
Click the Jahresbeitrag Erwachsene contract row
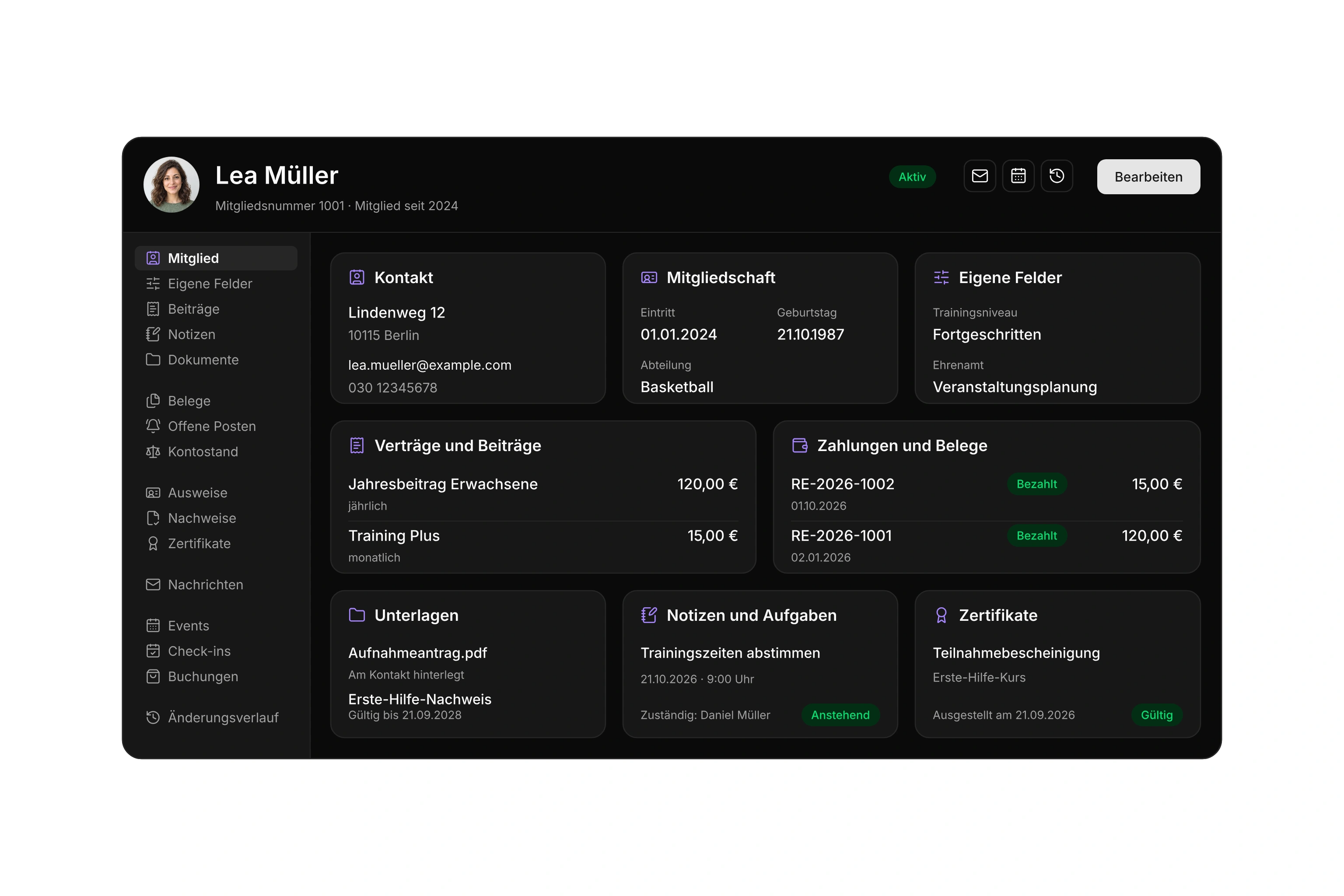[x=543, y=493]
